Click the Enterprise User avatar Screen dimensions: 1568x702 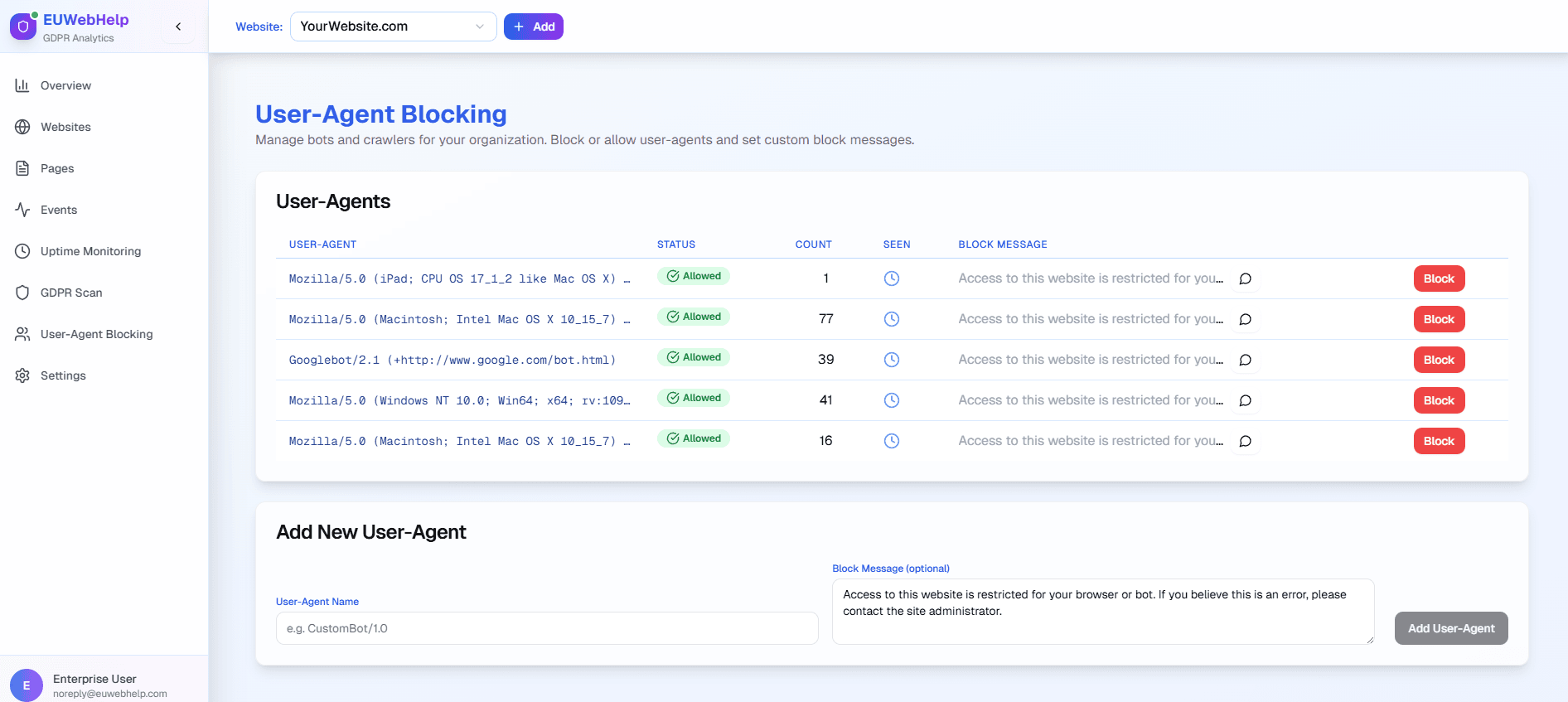coord(27,685)
